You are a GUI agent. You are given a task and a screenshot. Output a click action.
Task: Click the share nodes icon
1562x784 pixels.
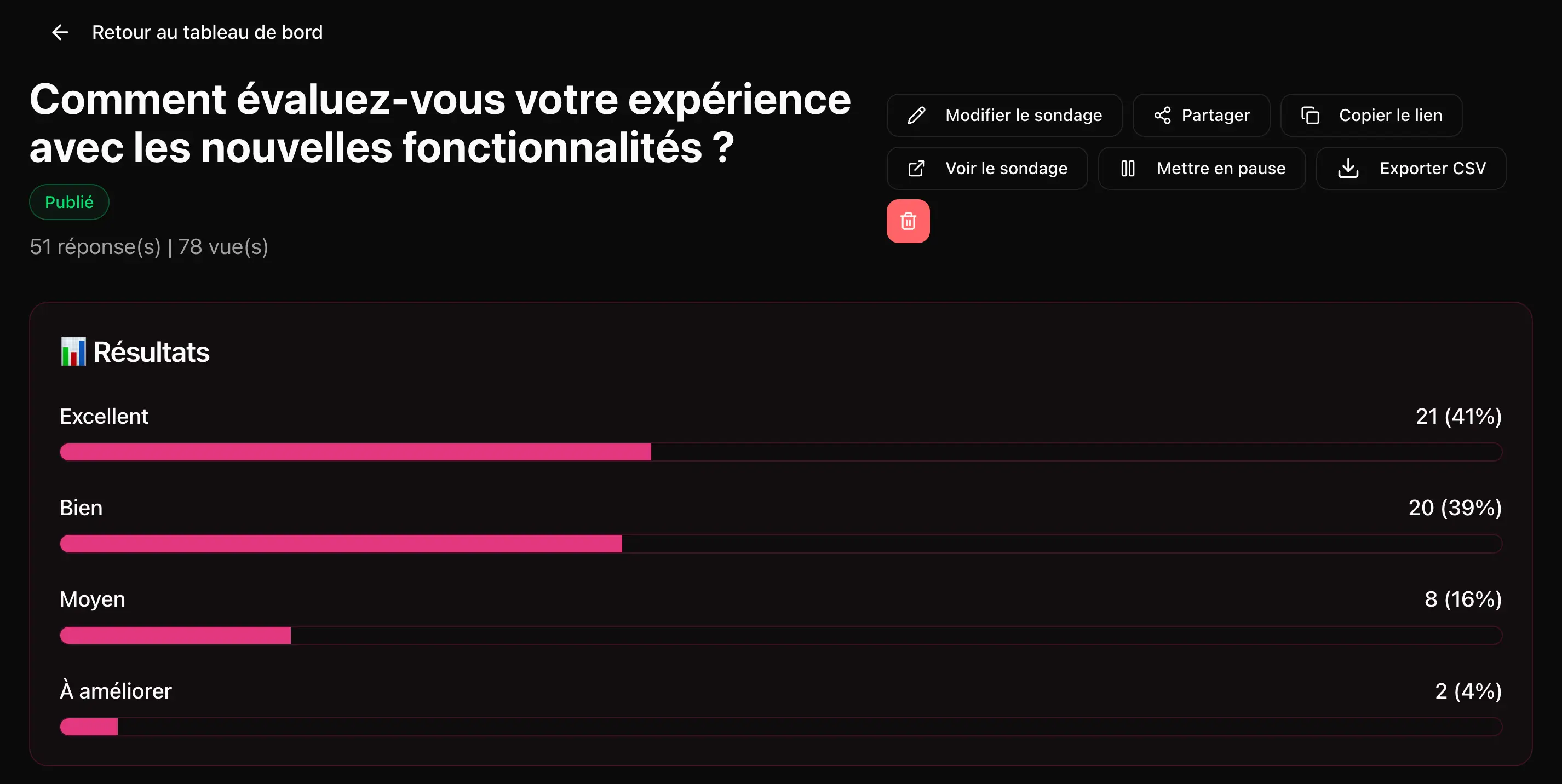click(1162, 115)
